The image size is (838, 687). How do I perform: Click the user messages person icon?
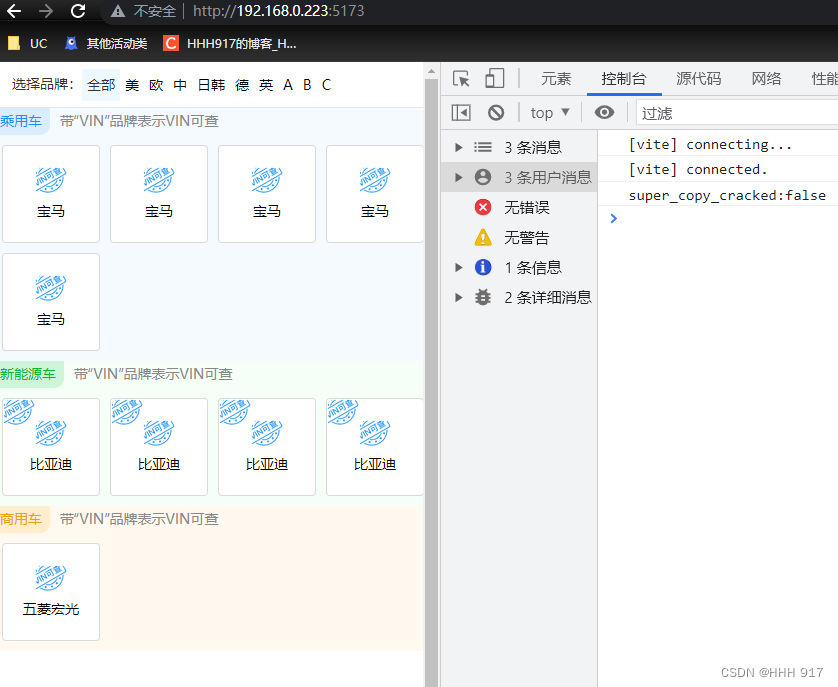coord(483,177)
